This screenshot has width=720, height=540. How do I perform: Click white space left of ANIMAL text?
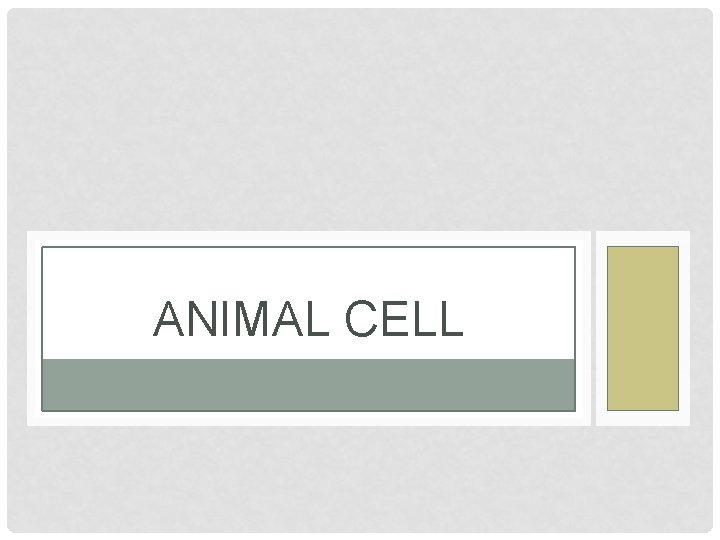(x=97, y=318)
